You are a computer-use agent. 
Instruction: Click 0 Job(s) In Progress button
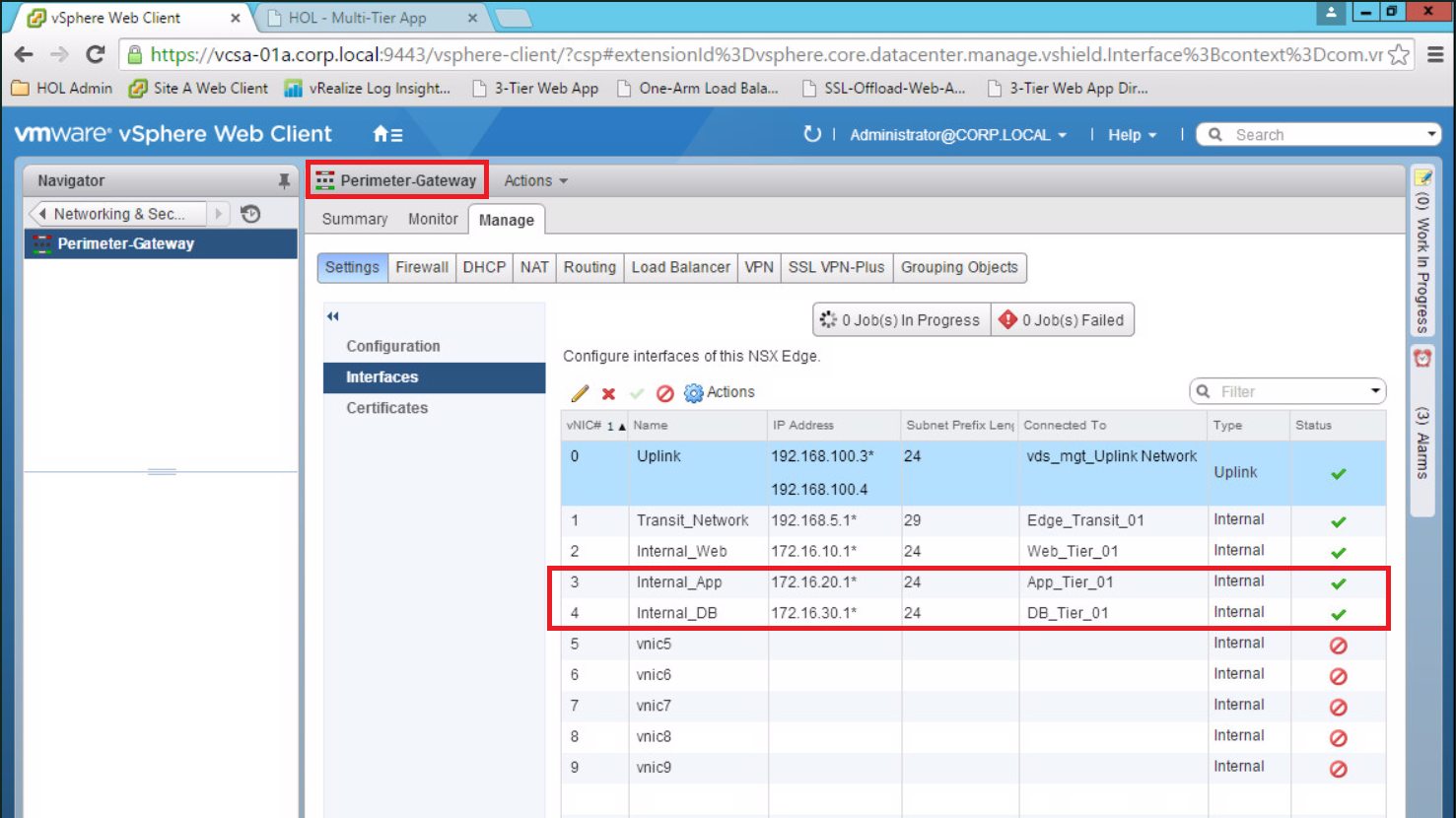click(x=901, y=320)
